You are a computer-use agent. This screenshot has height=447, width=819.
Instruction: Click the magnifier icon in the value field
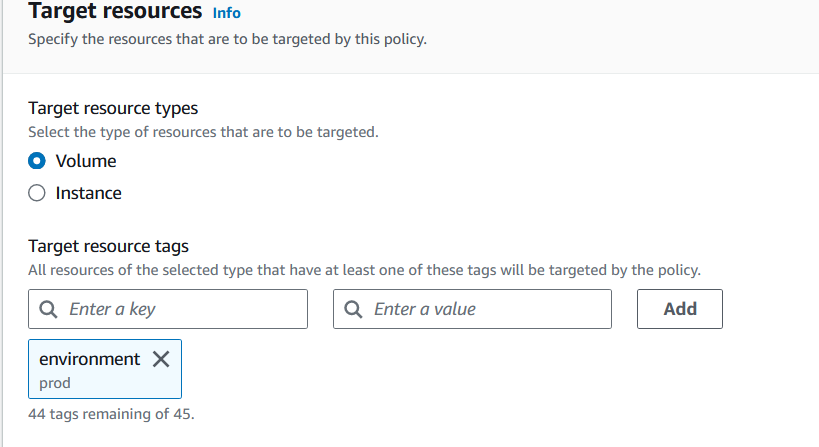point(353,309)
